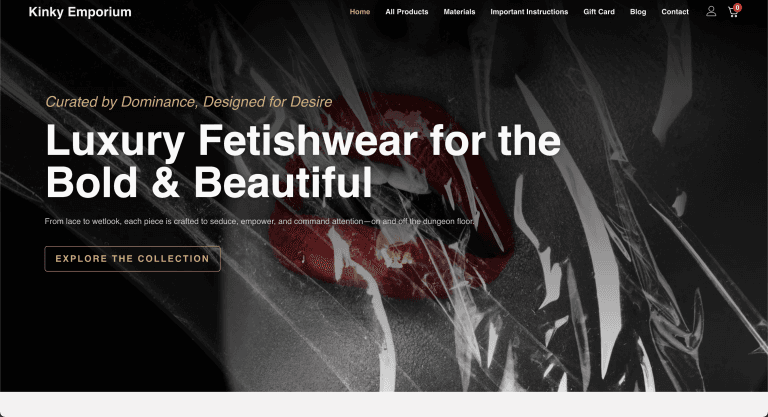Click the Curated by Dominance tagline
This screenshot has width=768, height=417.
189,102
